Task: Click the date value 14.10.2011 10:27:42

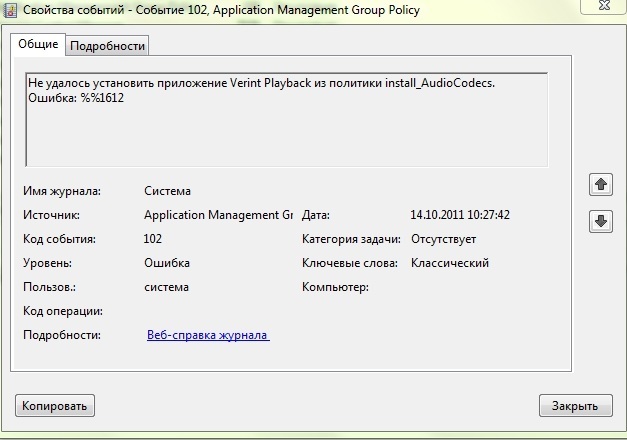Action: coord(460,215)
